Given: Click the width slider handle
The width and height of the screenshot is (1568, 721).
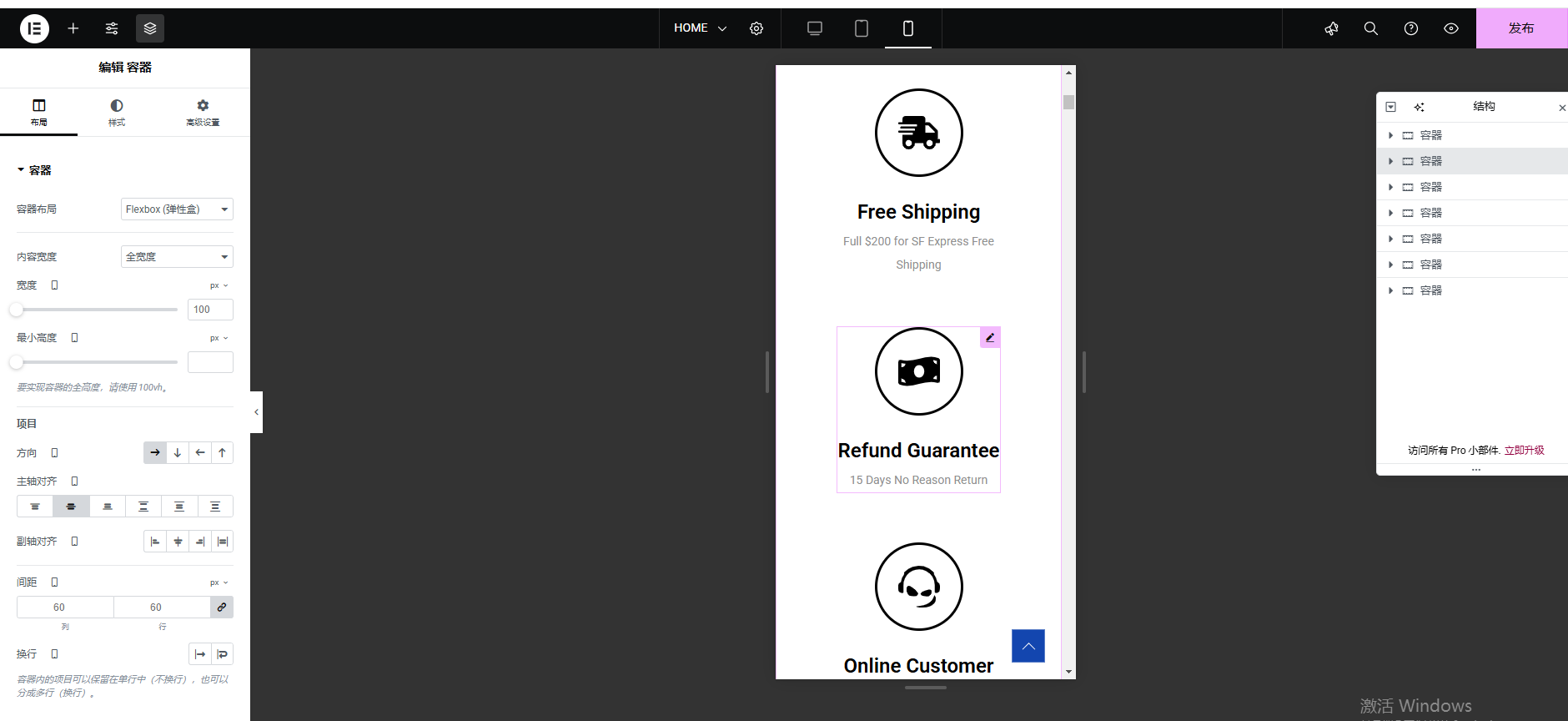Looking at the screenshot, I should 17,310.
